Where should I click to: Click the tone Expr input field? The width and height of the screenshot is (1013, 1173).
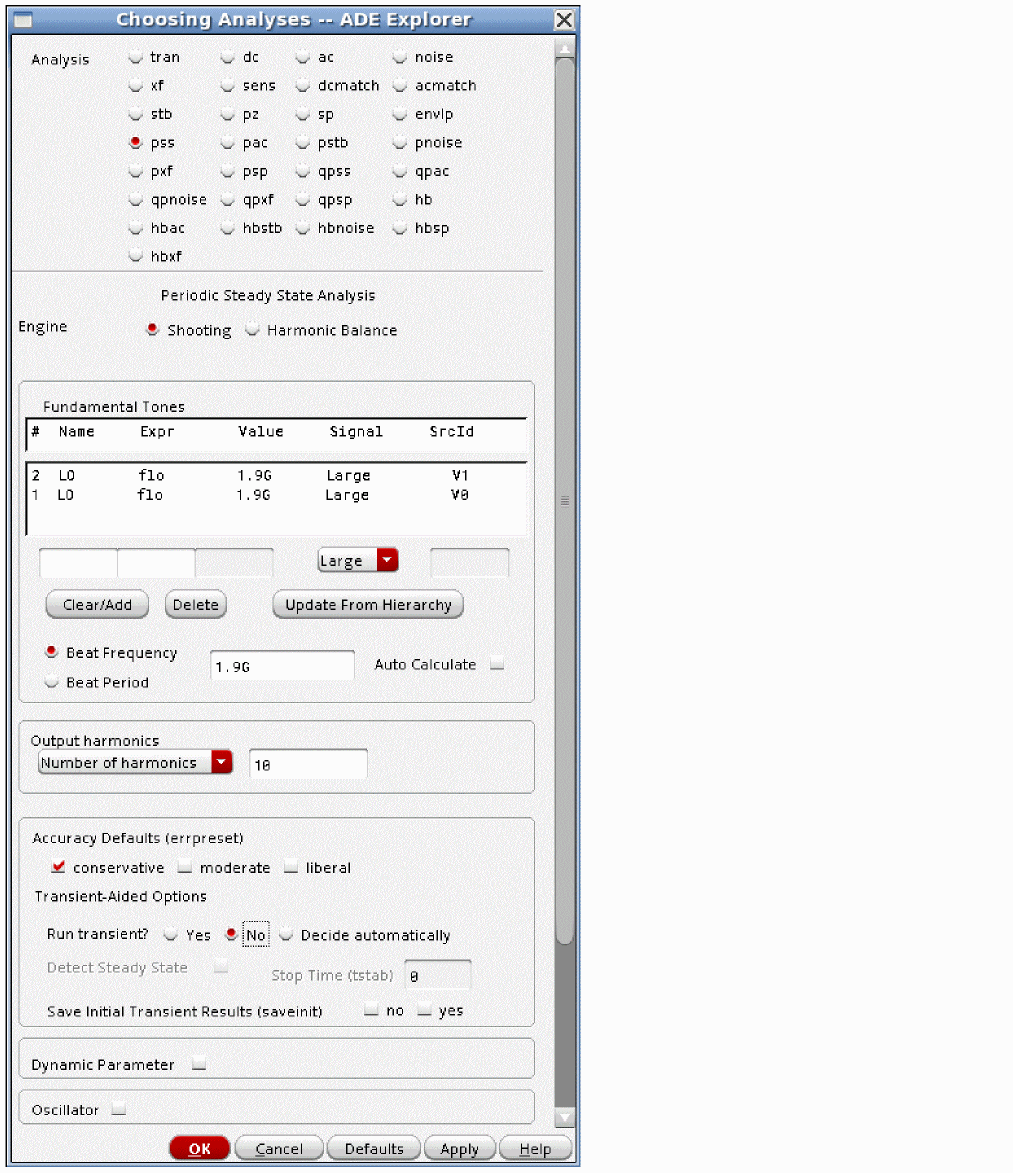click(x=156, y=563)
